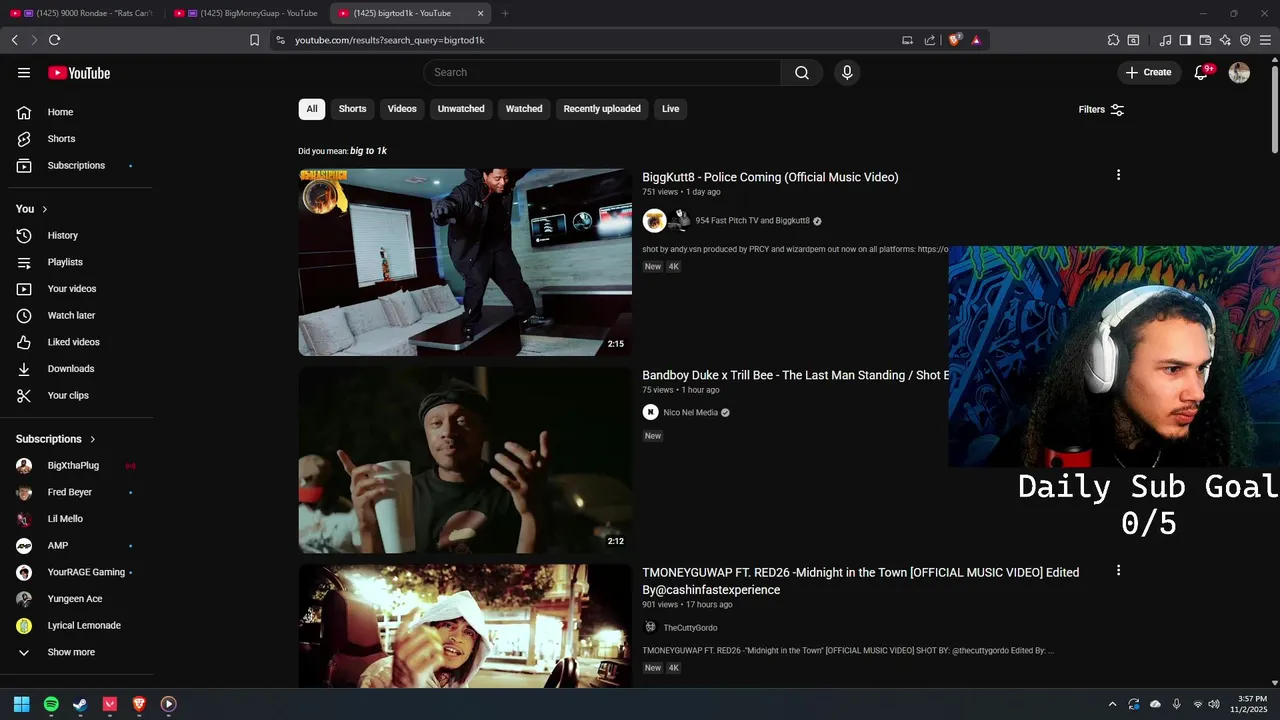Click Brave Rewards triangle icon
Image resolution: width=1280 pixels, height=720 pixels.
[976, 40]
